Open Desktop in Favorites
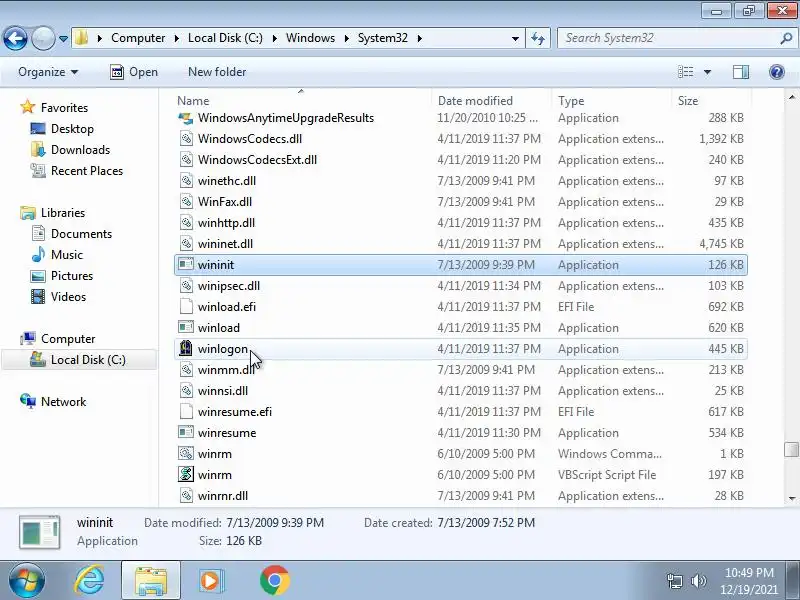 pos(72,129)
